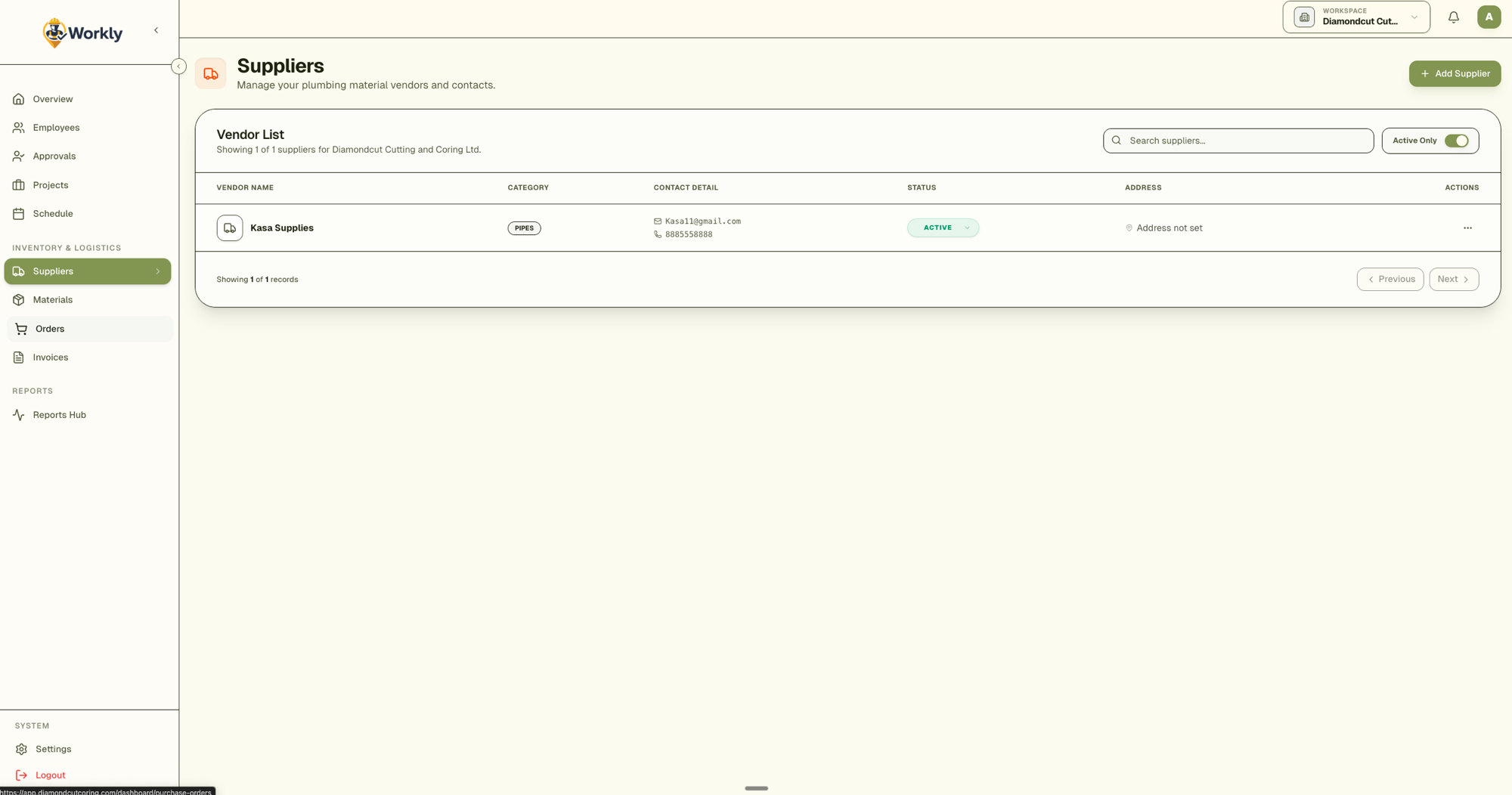Click Logout in the sidebar
This screenshot has height=795, width=1512.
point(50,775)
